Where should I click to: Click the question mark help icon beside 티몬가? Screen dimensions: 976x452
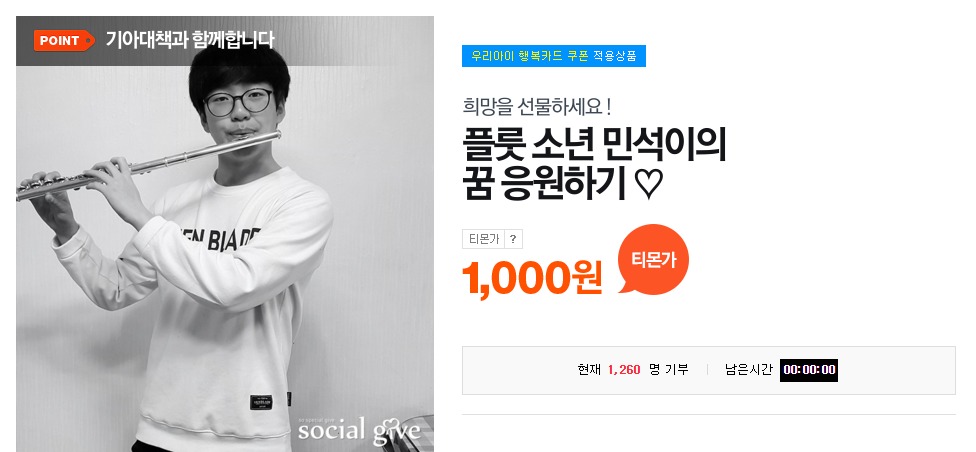pyautogui.click(x=513, y=239)
